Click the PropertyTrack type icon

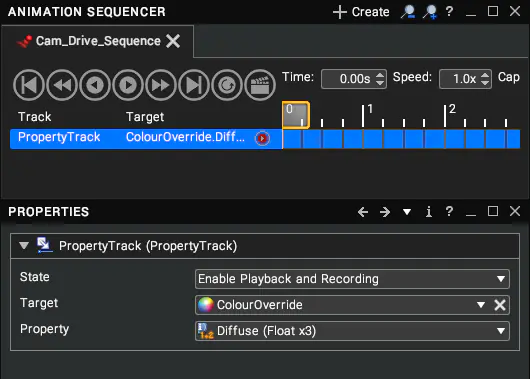coord(45,245)
